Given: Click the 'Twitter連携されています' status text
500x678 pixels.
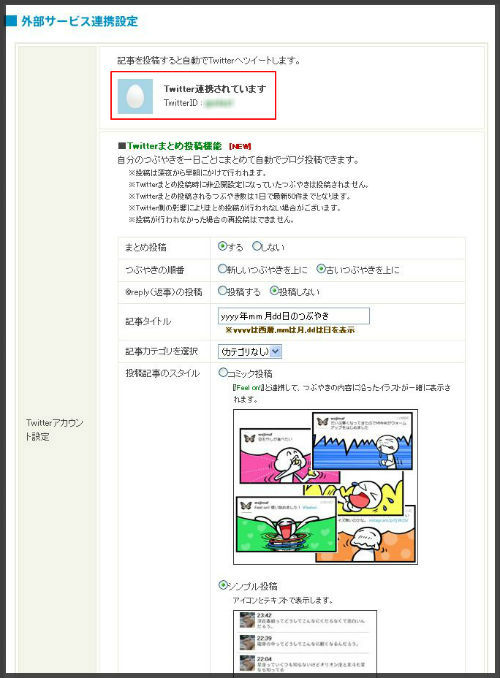Looking at the screenshot, I should point(215,89).
